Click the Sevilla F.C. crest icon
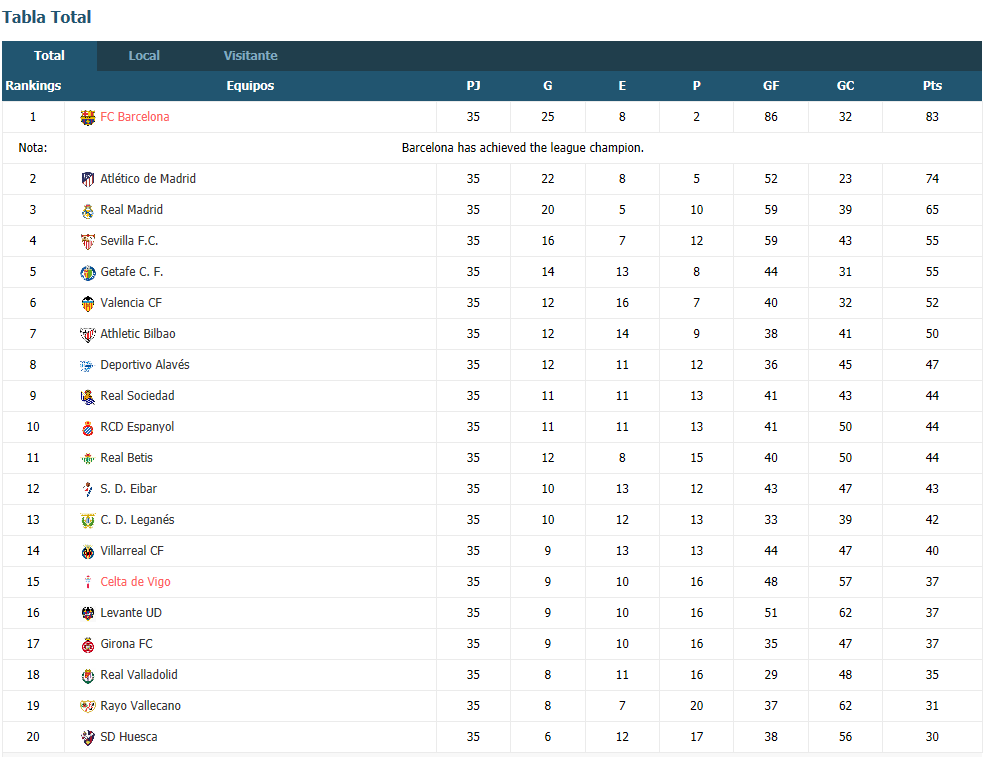 88,241
